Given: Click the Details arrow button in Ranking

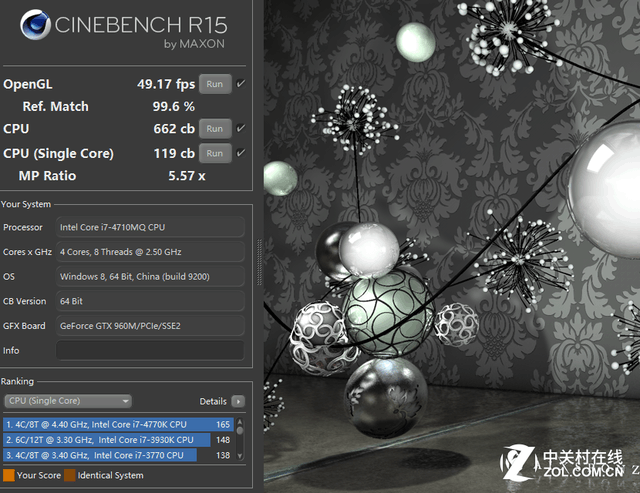Looking at the screenshot, I should tap(238, 401).
